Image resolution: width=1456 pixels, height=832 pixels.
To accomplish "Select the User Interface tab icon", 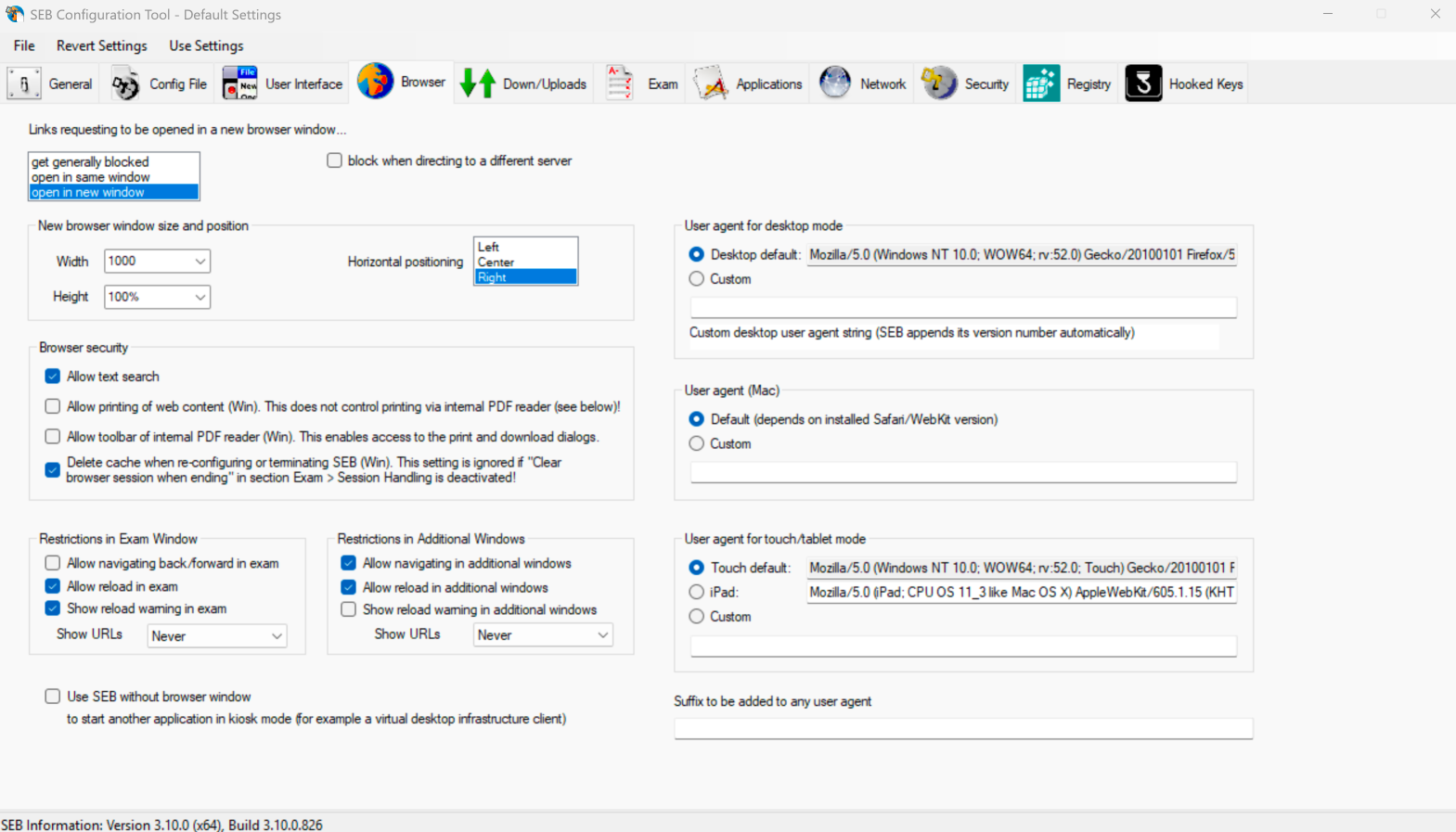I will pyautogui.click(x=239, y=83).
